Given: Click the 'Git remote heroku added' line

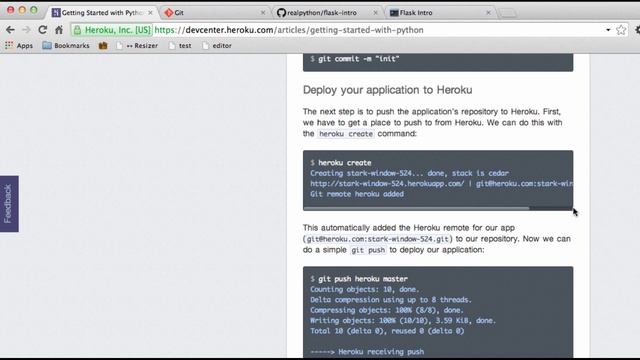Looking at the screenshot, I should [357, 194].
